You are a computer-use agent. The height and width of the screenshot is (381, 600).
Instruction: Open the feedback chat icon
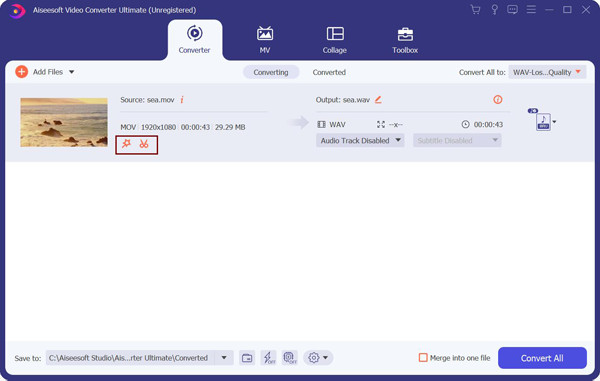[x=512, y=10]
